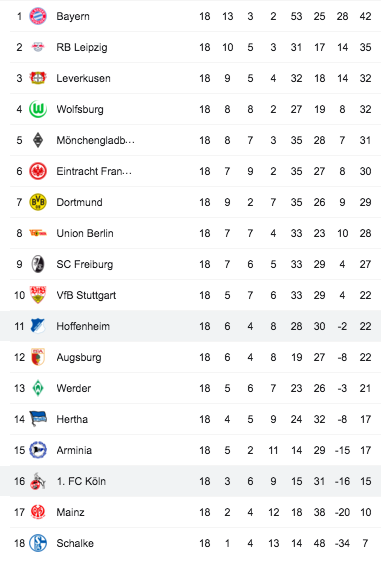Select the highlighted 1. FC Köln row

coord(190,481)
